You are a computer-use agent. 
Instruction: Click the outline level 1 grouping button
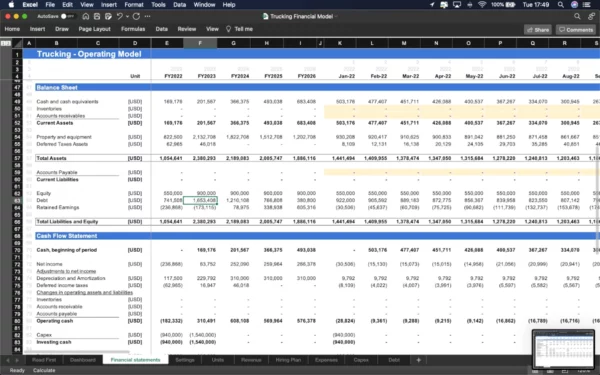click(x=3, y=44)
